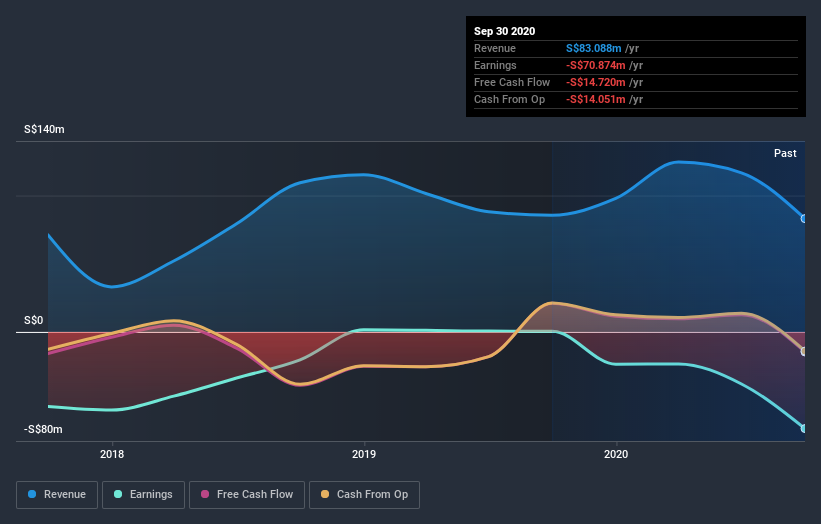Click the -S$14.051m cash from op value
This screenshot has height=524, width=821.
(x=595, y=99)
